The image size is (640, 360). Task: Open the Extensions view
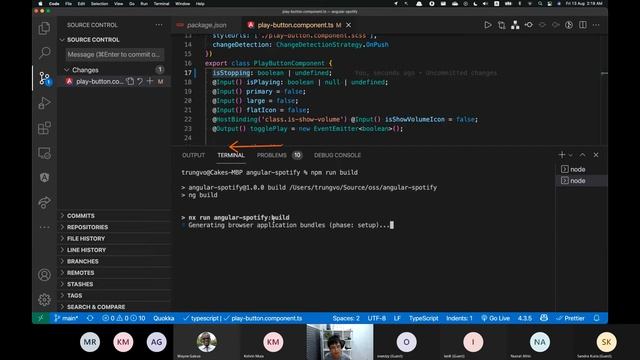pos(44,128)
